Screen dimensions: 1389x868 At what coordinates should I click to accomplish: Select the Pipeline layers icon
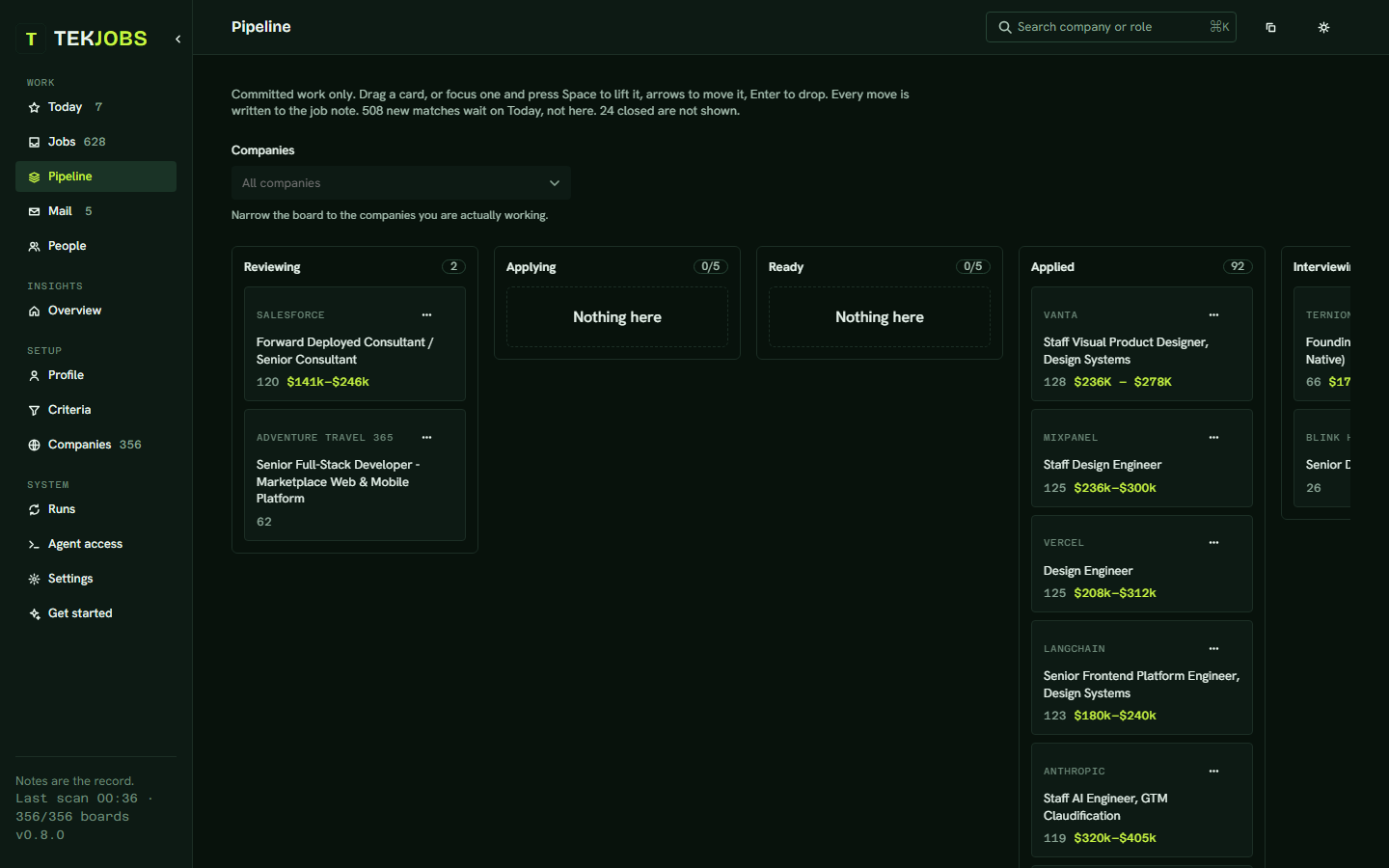(34, 176)
